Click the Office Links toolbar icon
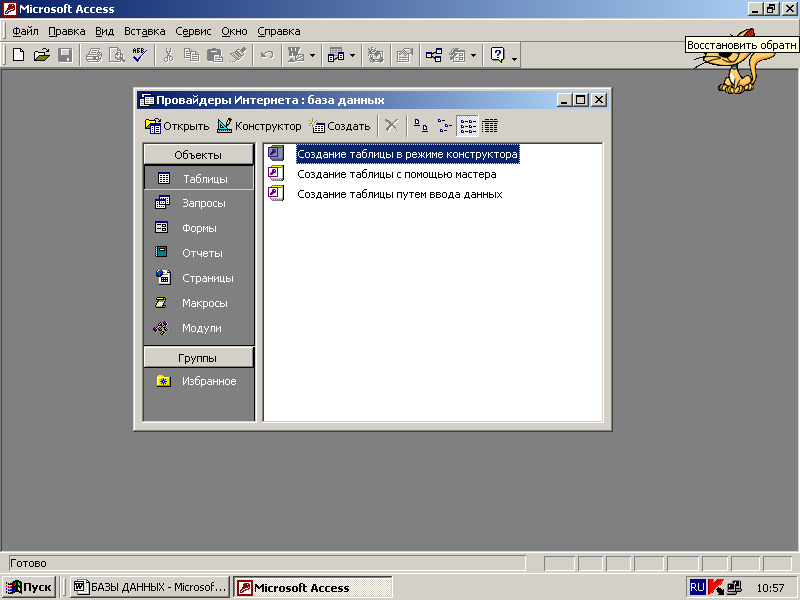 (x=296, y=55)
